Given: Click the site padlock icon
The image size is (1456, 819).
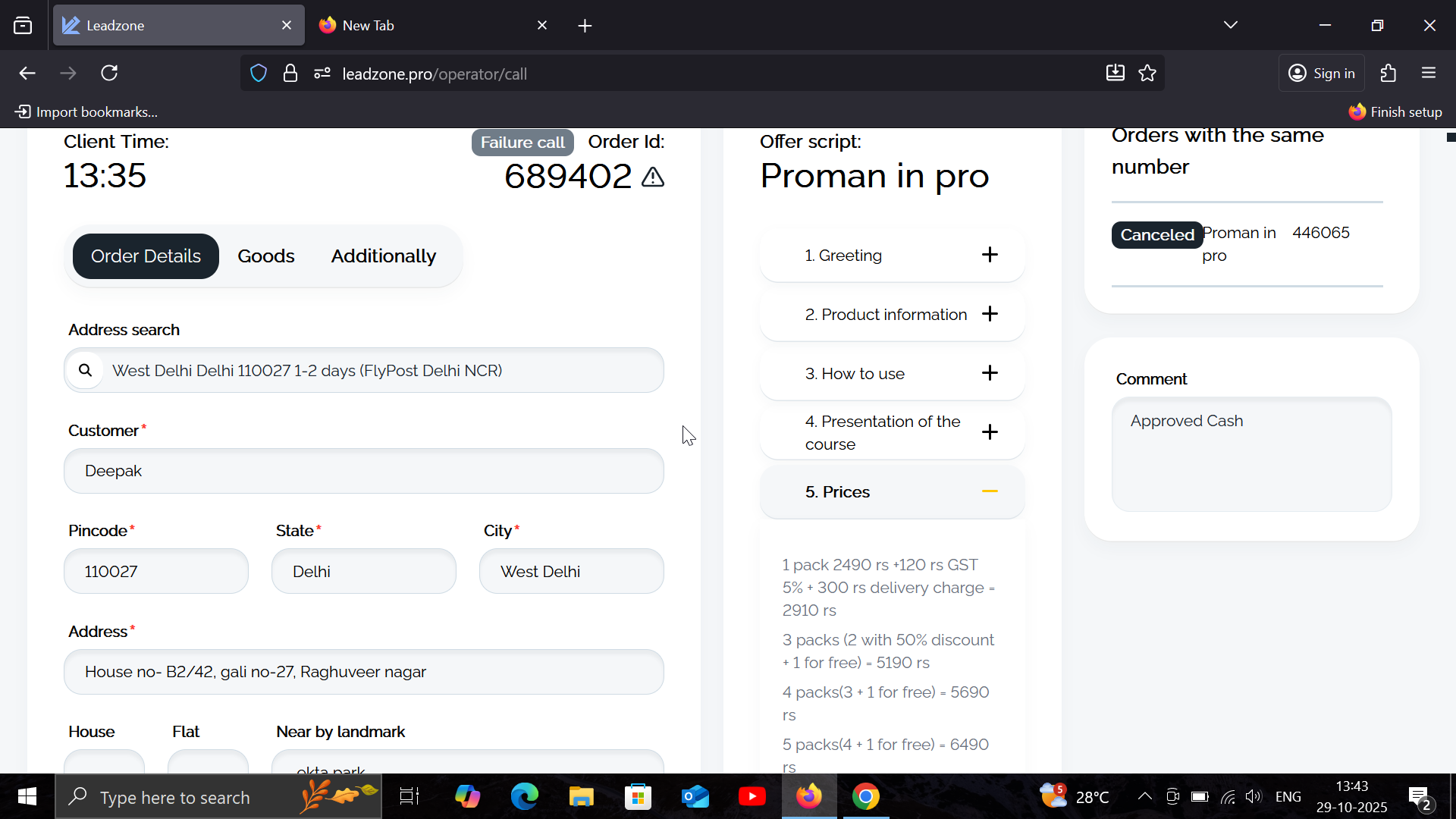Looking at the screenshot, I should click(x=290, y=74).
